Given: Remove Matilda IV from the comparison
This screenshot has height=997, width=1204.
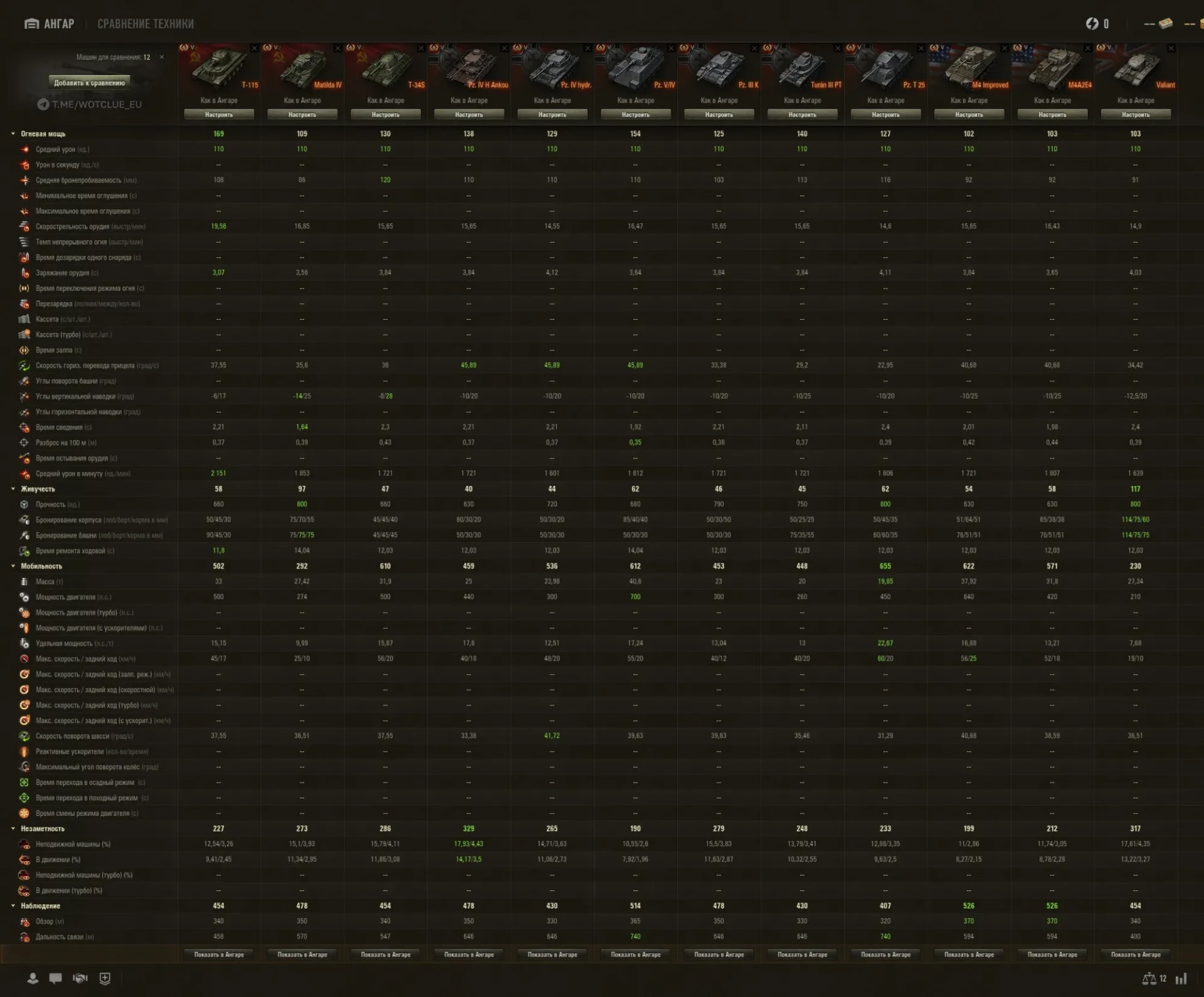Looking at the screenshot, I should [x=338, y=48].
